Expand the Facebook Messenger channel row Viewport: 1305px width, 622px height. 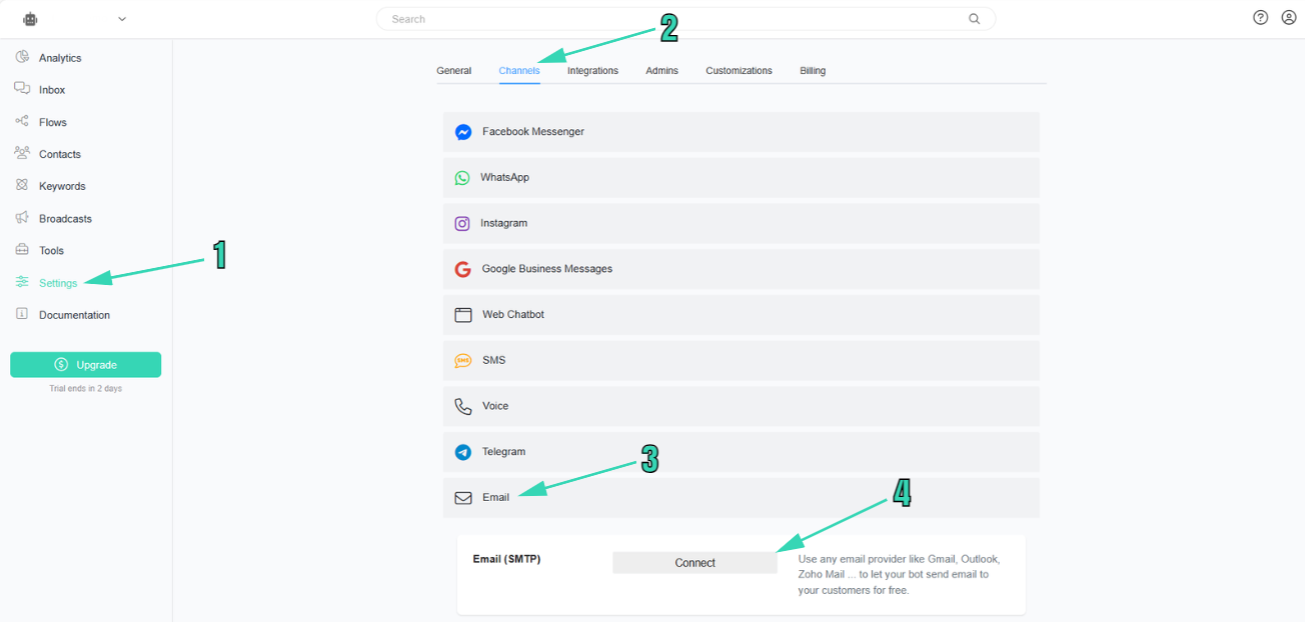[741, 132]
